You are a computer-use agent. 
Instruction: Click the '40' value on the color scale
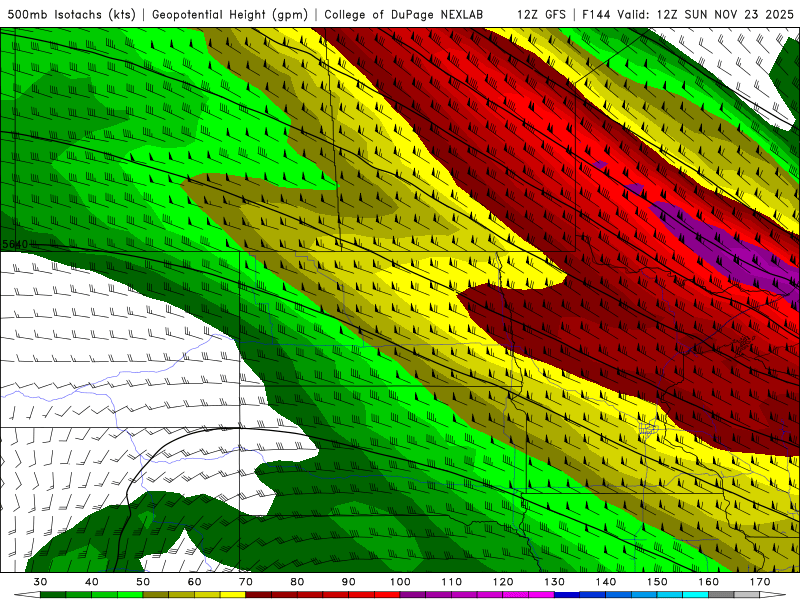[92, 582]
